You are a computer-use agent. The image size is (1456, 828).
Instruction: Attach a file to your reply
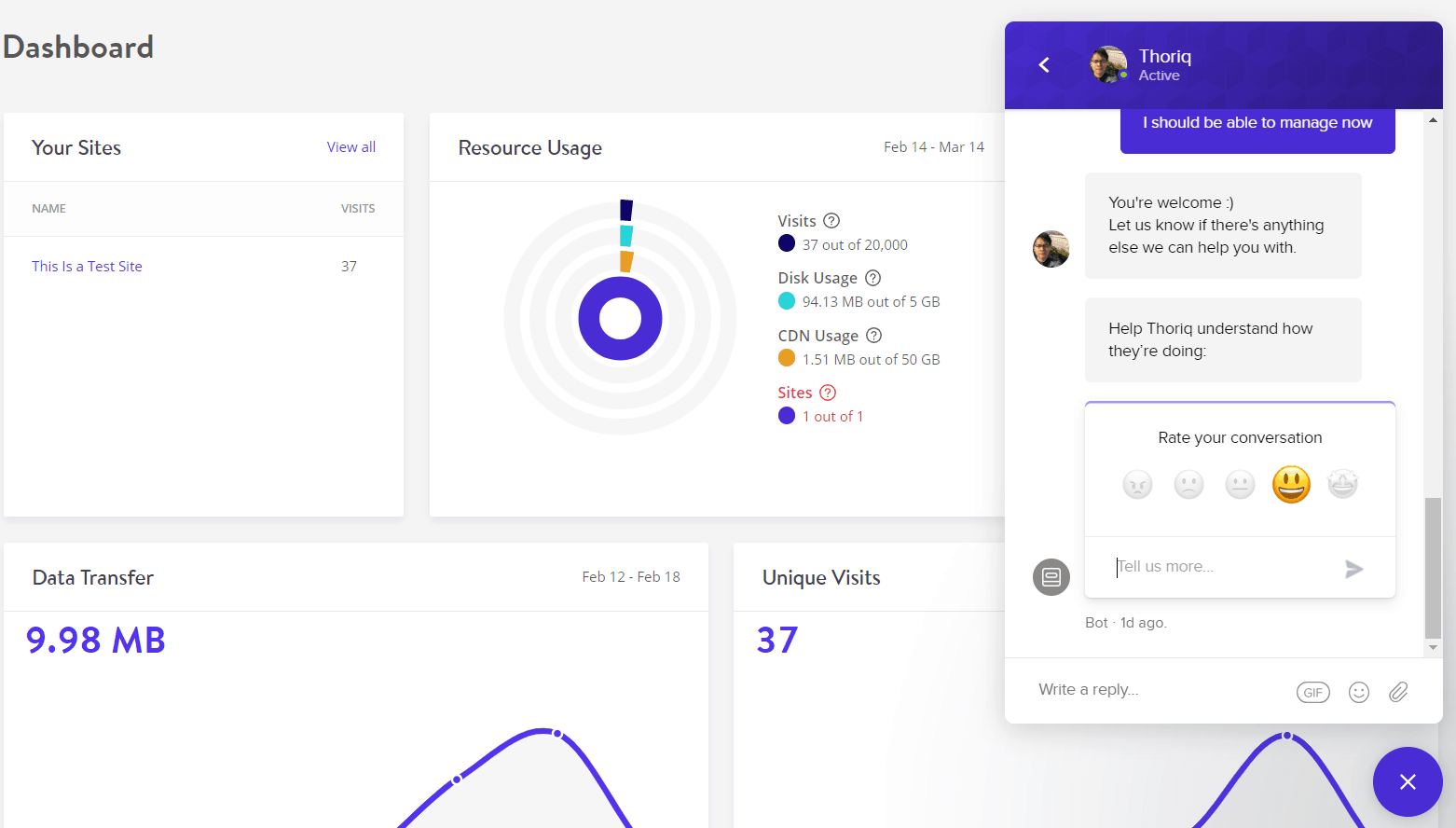click(1397, 692)
